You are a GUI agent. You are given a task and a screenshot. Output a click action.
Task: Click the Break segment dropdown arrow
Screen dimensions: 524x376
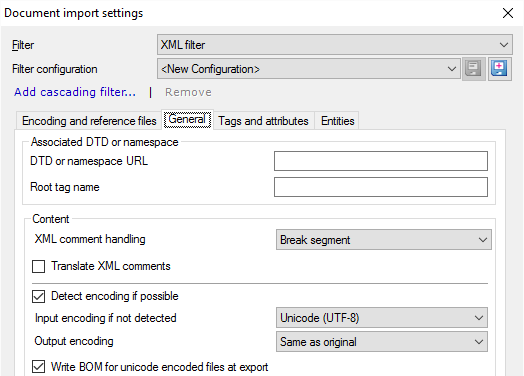483,240
